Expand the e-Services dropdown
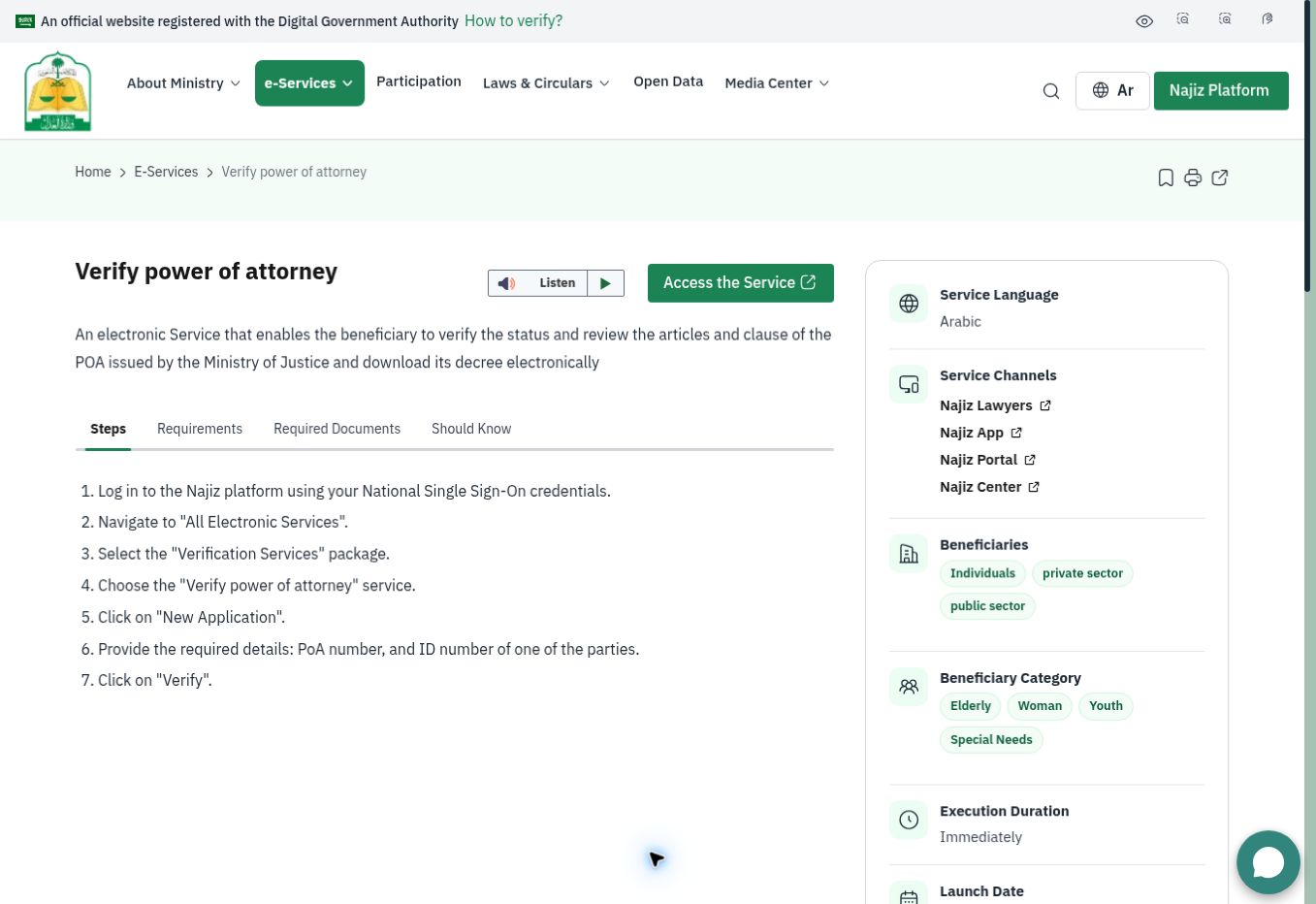Screen dimensions: 1316x904 point(309,83)
